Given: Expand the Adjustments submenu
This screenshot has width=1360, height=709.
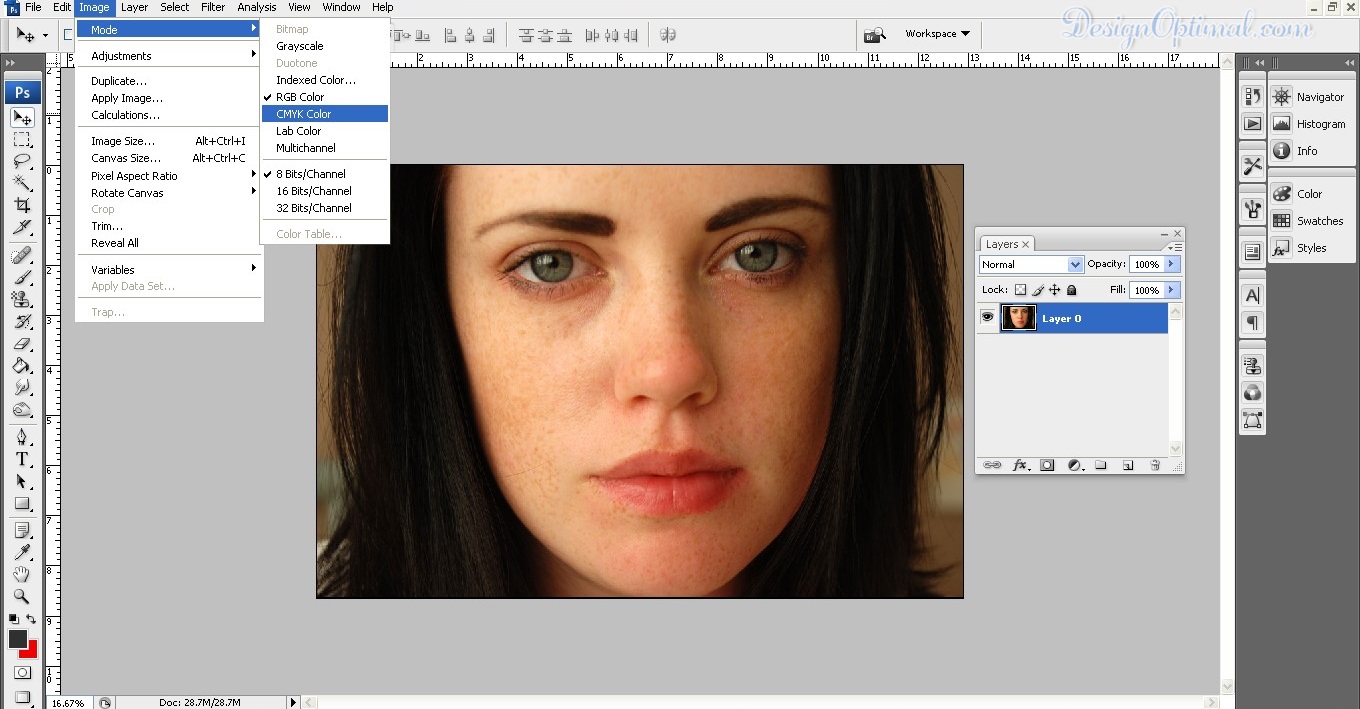Looking at the screenshot, I should pyautogui.click(x=169, y=56).
